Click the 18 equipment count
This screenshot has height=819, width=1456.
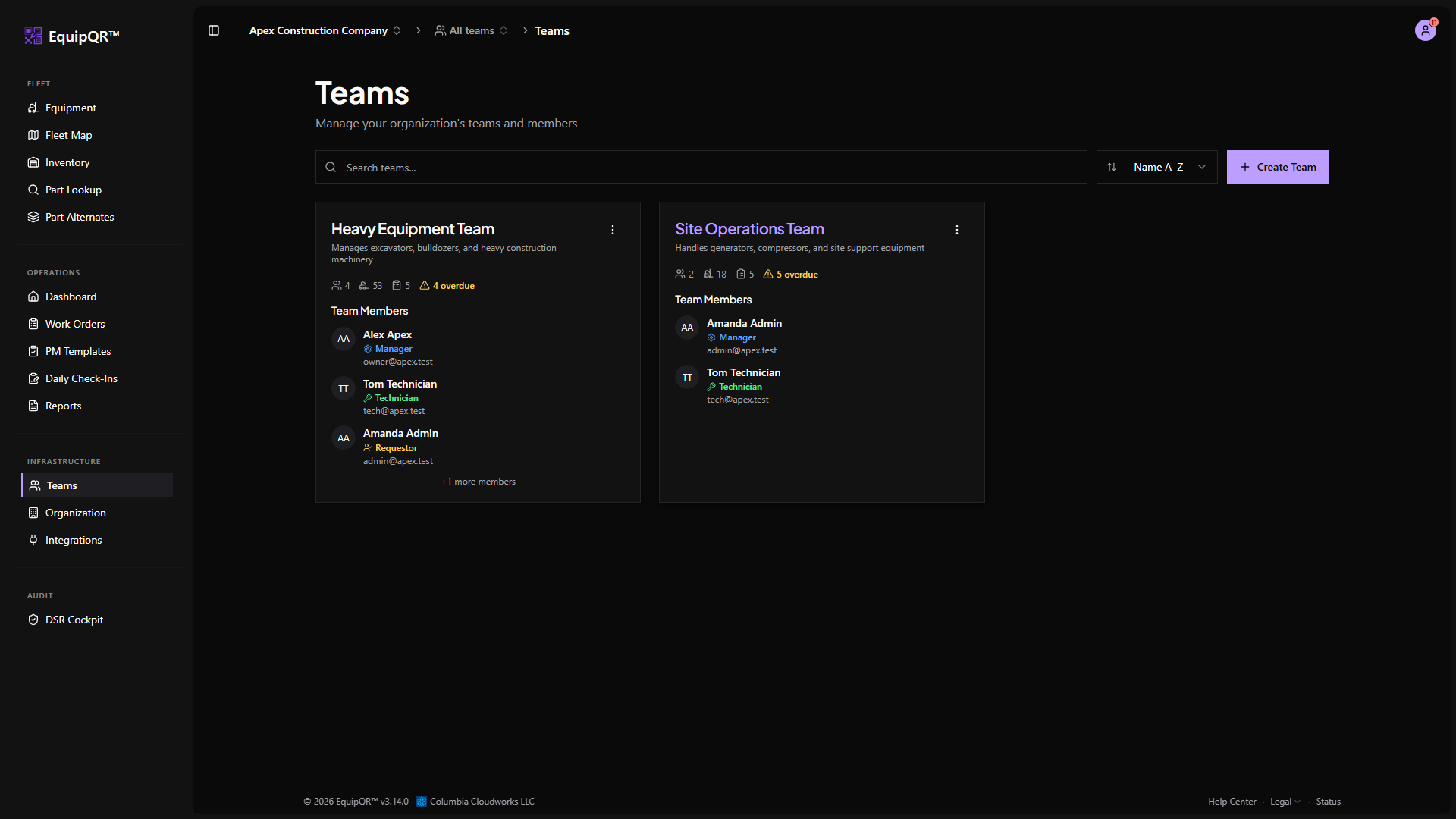[x=714, y=275]
